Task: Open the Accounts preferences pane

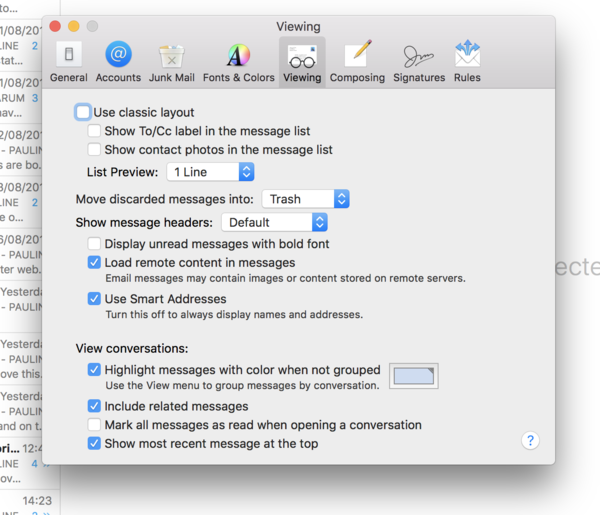Action: (x=118, y=62)
